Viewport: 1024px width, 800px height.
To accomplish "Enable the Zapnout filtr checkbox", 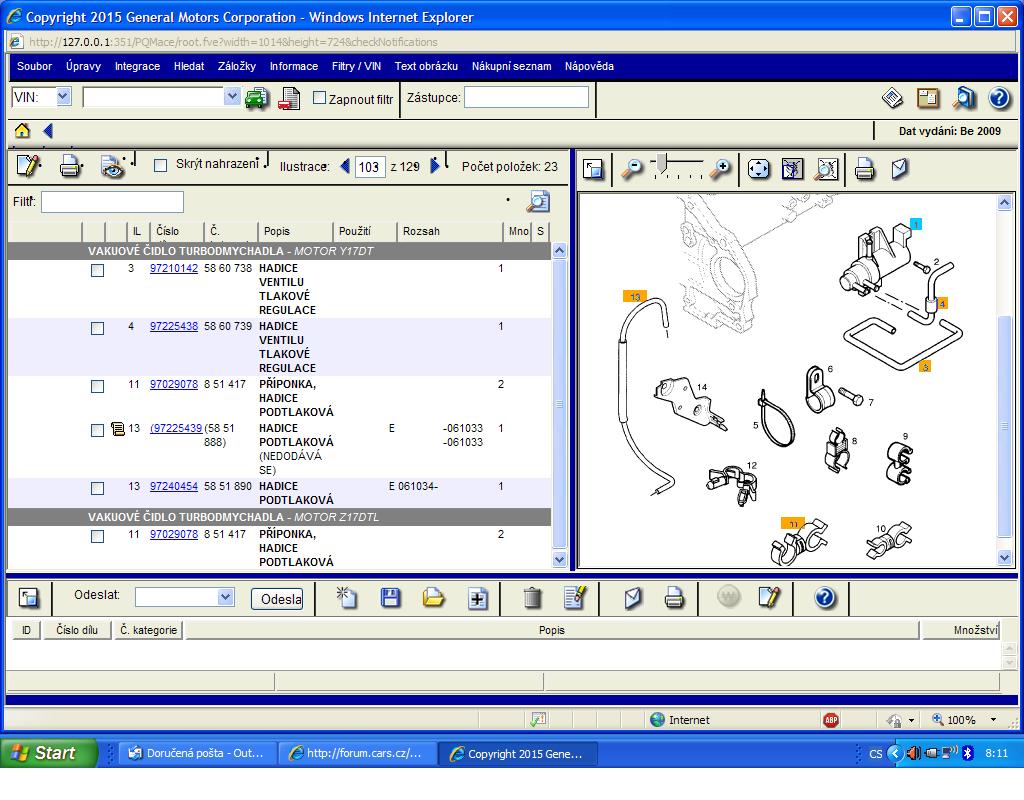I will click(320, 98).
